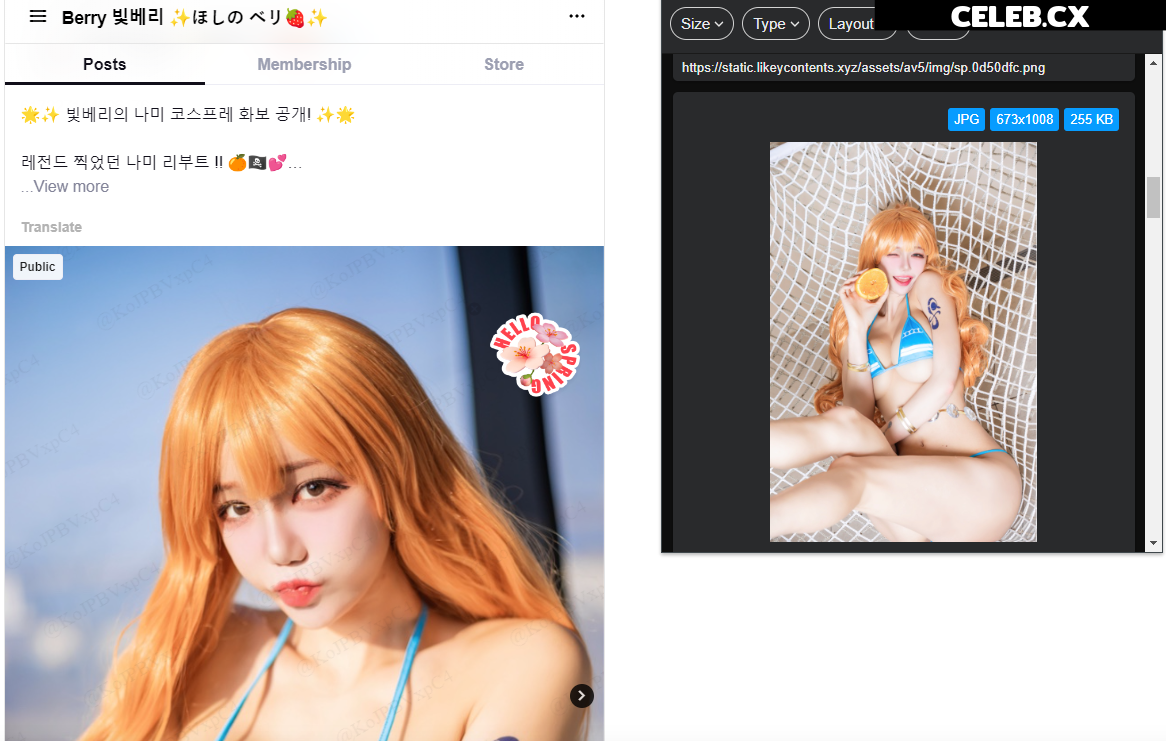Open the Size filter dropdown
1166x741 pixels.
[702, 24]
